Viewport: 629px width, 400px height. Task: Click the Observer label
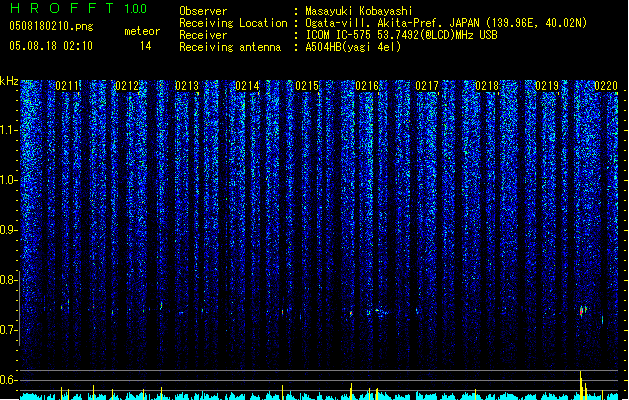203,11
